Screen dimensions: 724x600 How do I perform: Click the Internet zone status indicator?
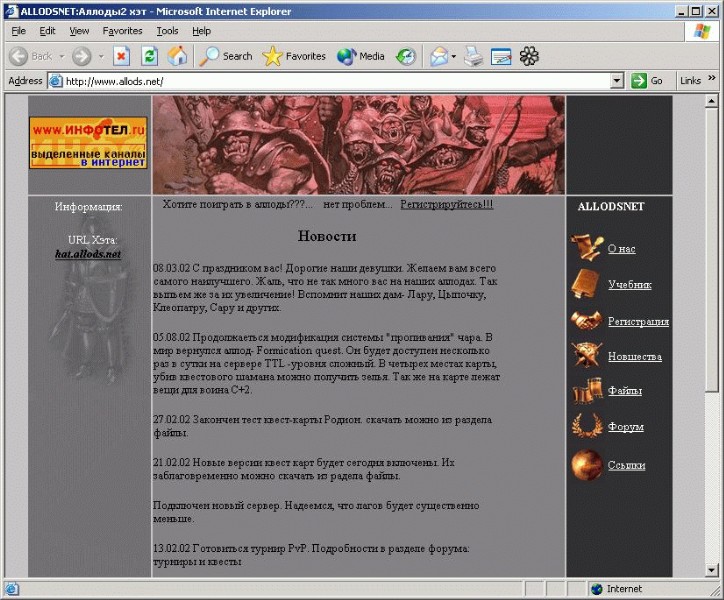[617, 589]
